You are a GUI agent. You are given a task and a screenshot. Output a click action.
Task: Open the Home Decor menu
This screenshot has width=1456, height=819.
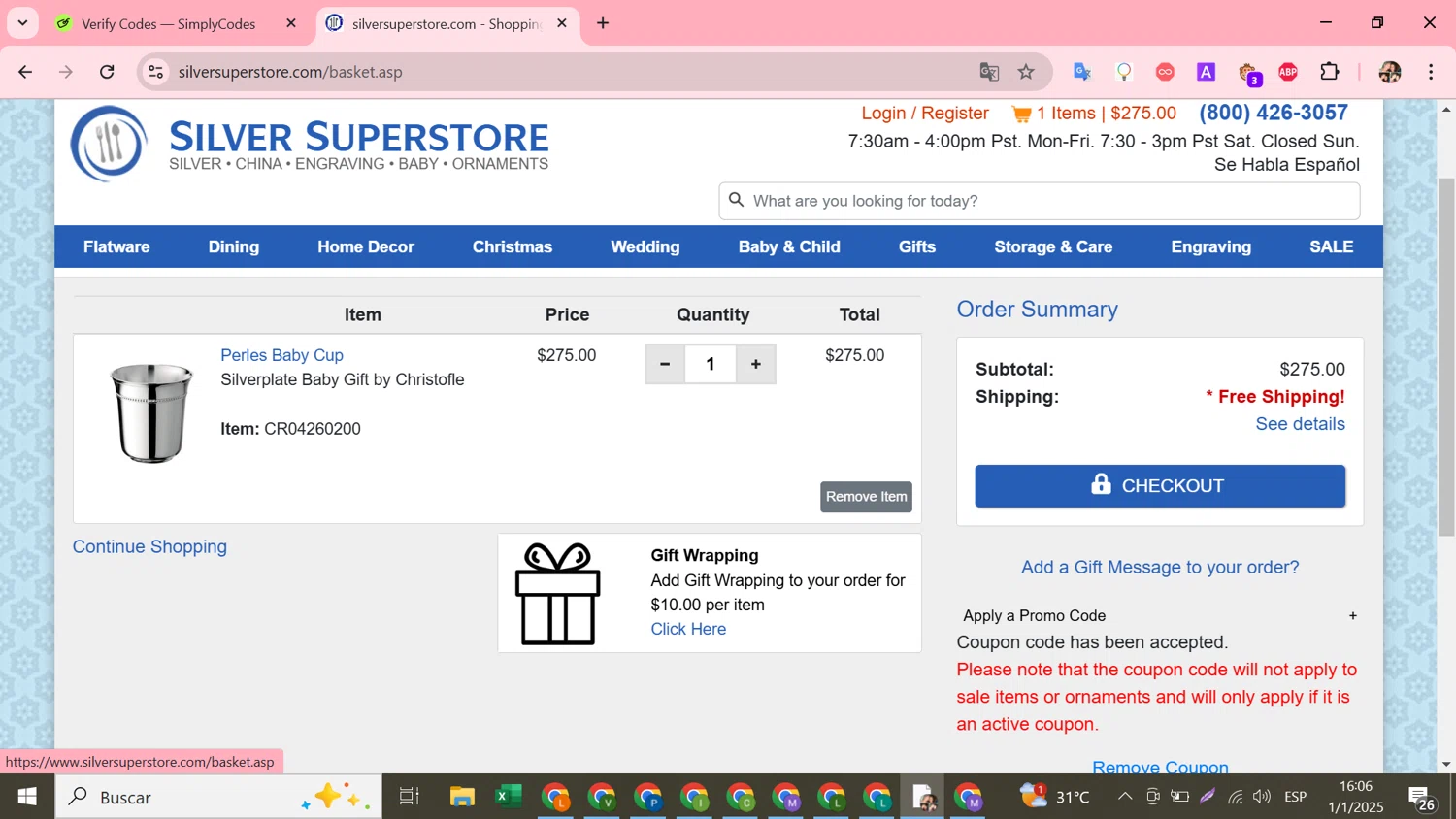click(x=366, y=246)
